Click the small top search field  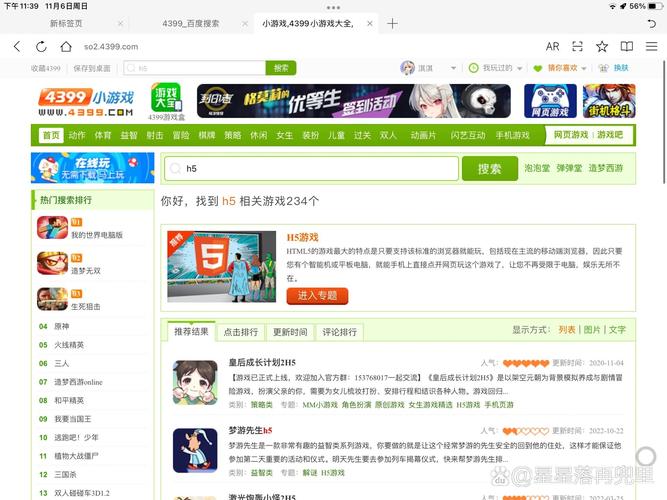[195, 68]
